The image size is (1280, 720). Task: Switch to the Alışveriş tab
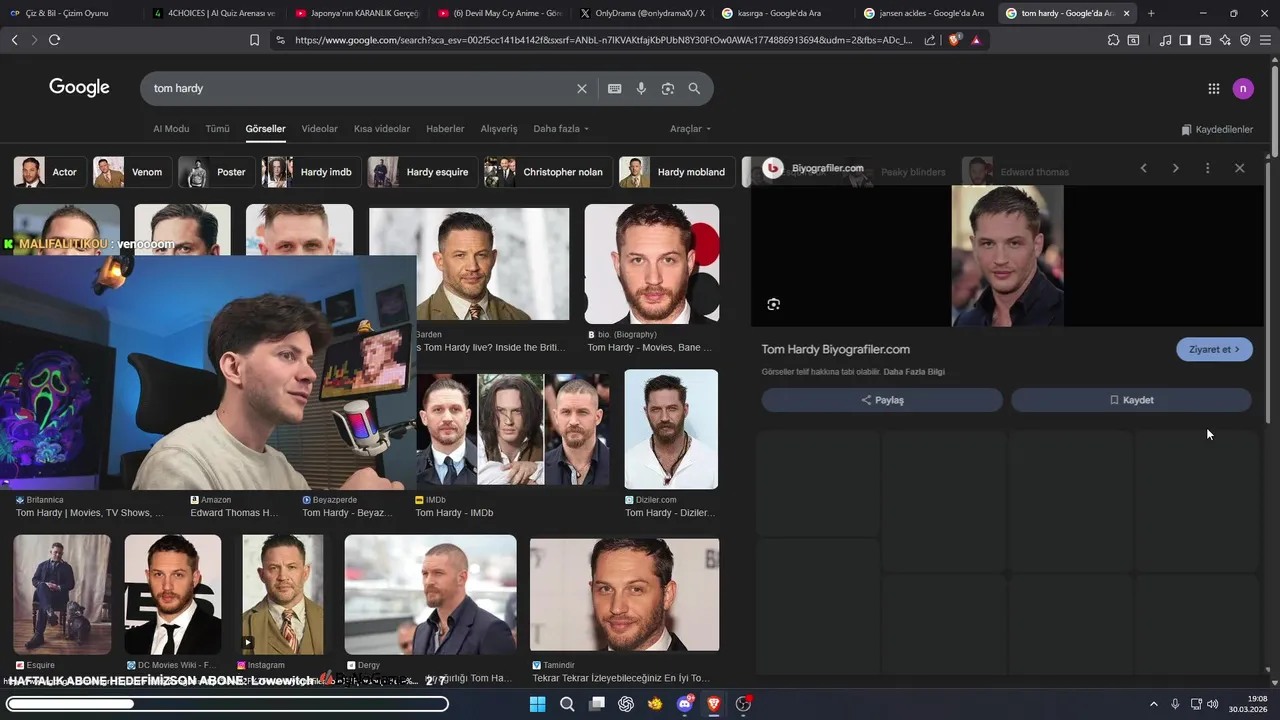[499, 129]
